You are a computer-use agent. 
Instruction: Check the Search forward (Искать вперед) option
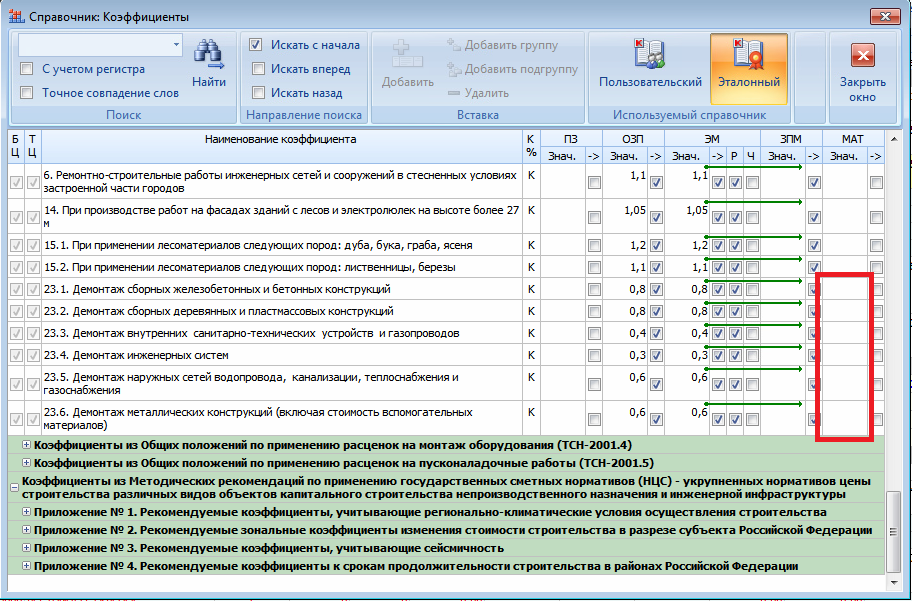click(x=257, y=69)
